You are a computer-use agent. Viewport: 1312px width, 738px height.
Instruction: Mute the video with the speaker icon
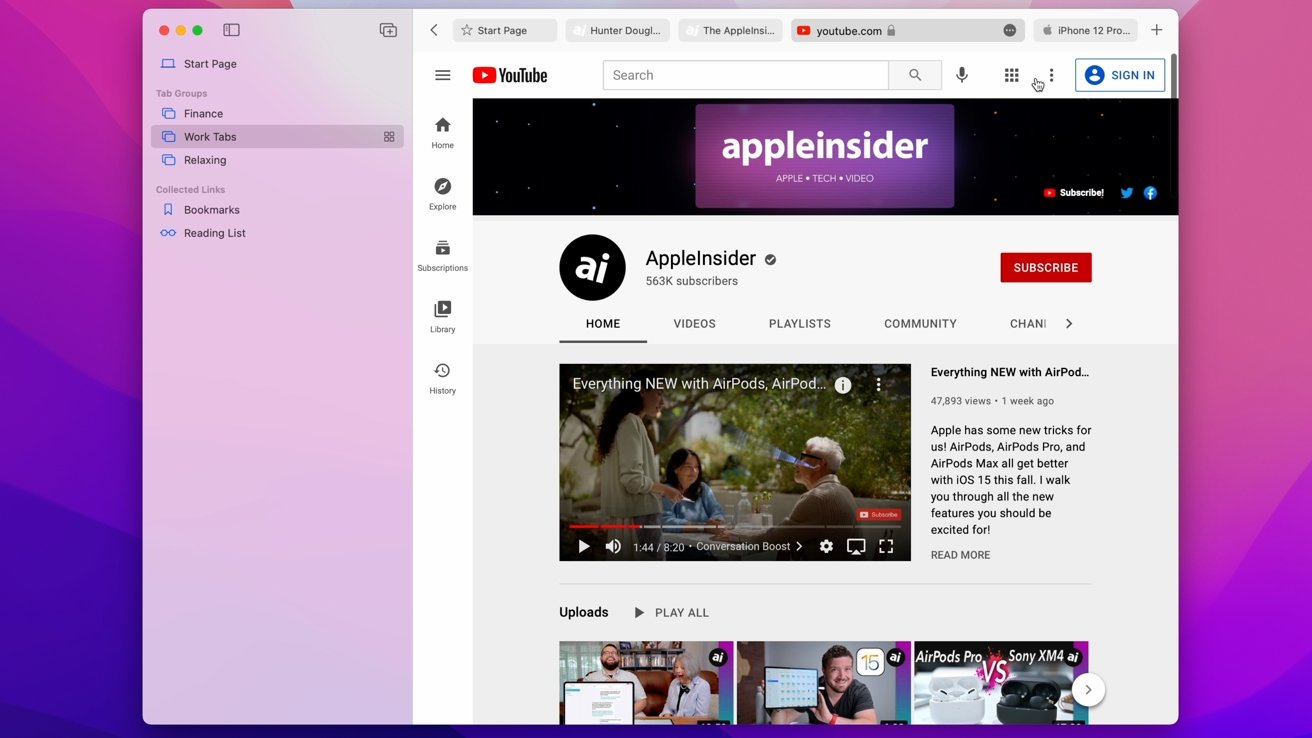(x=613, y=546)
